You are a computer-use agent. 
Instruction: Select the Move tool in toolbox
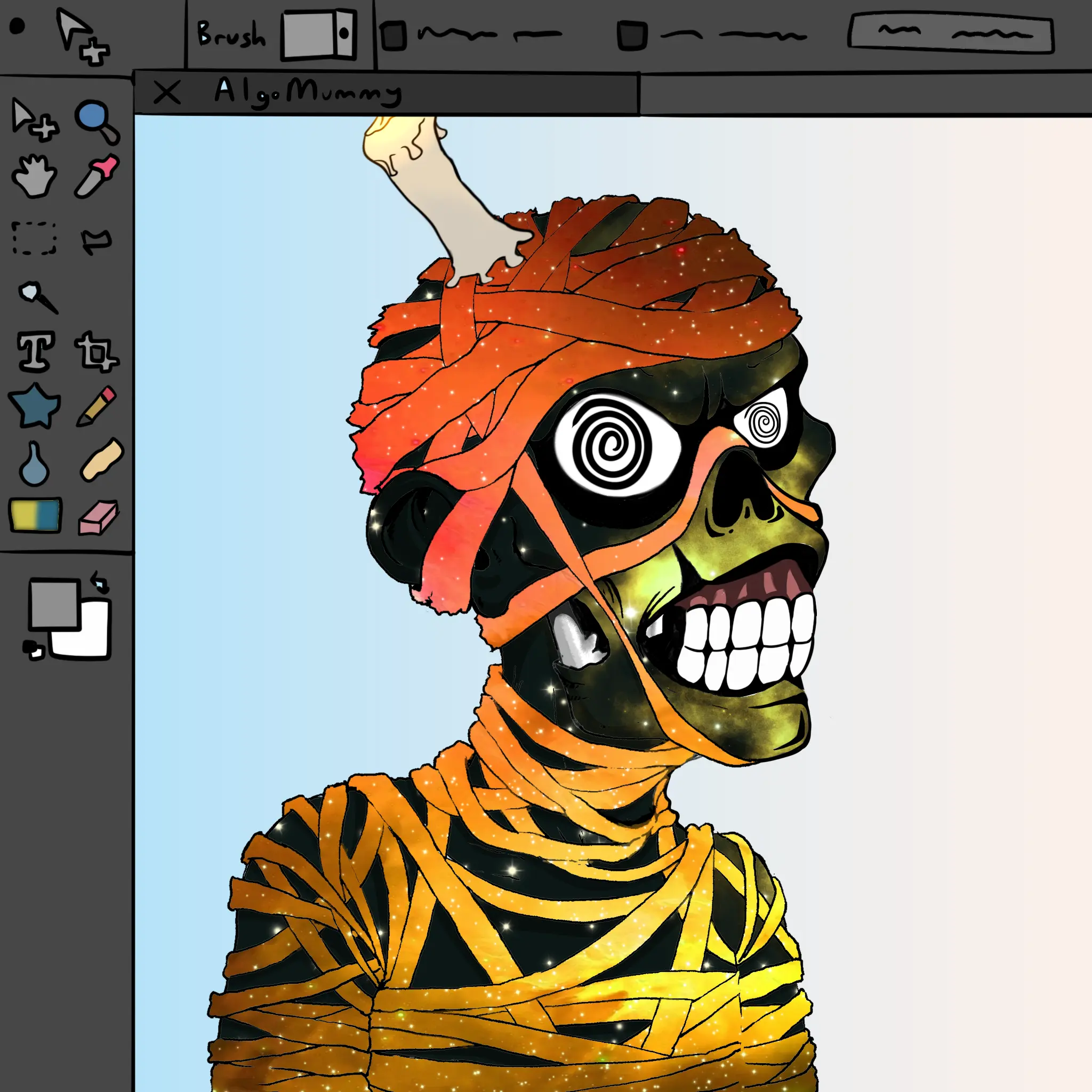[34, 120]
